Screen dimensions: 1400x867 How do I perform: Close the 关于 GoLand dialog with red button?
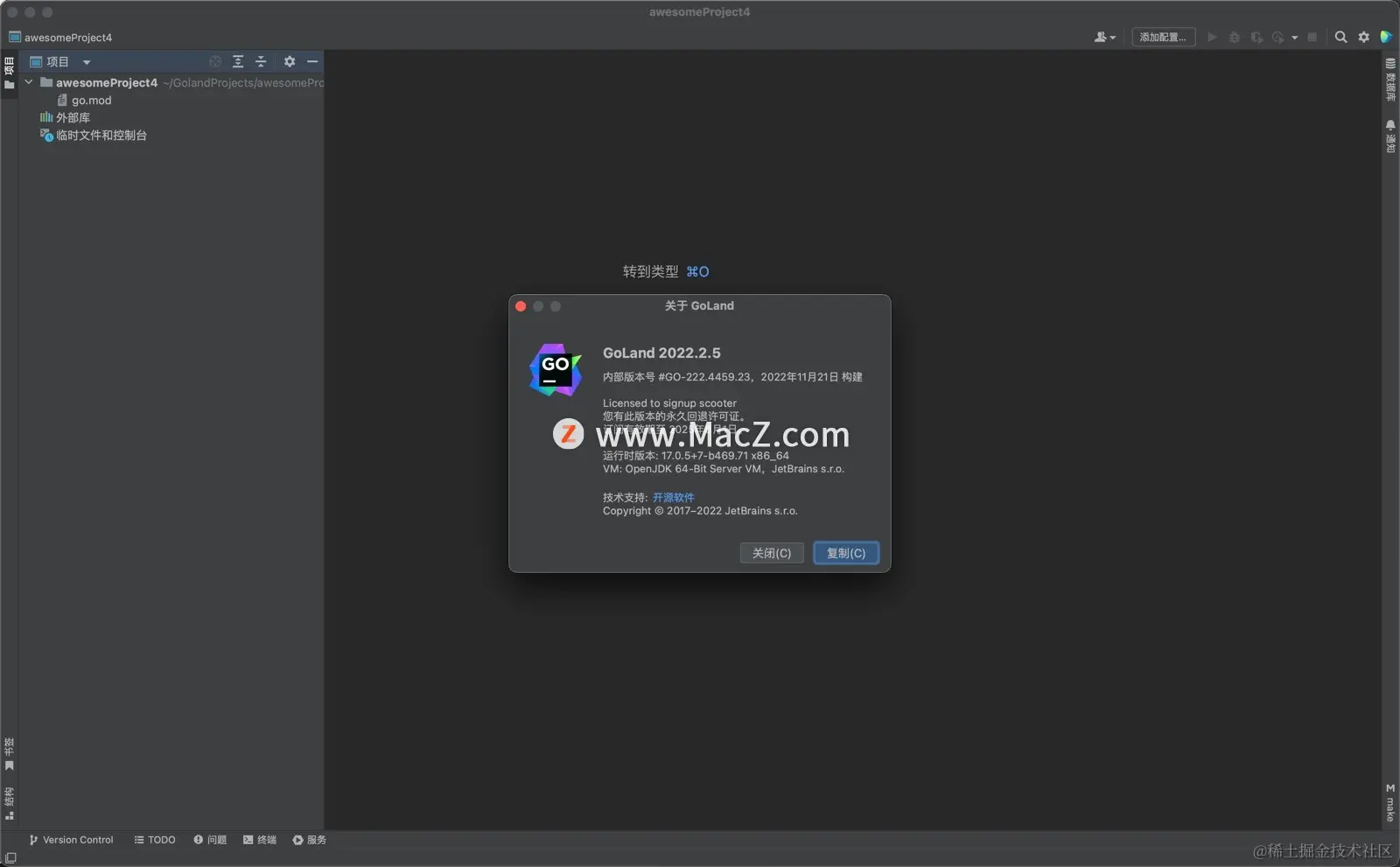tap(521, 306)
